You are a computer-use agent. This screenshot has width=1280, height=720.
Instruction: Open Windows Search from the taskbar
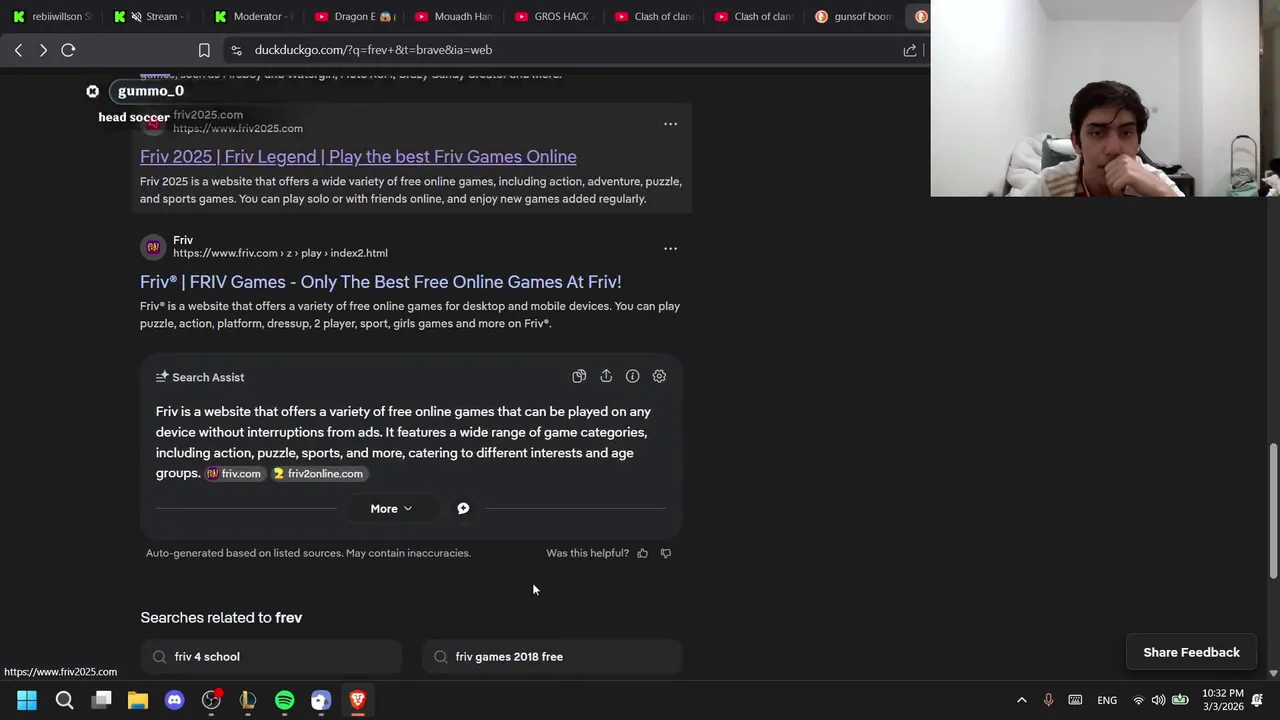coord(64,700)
